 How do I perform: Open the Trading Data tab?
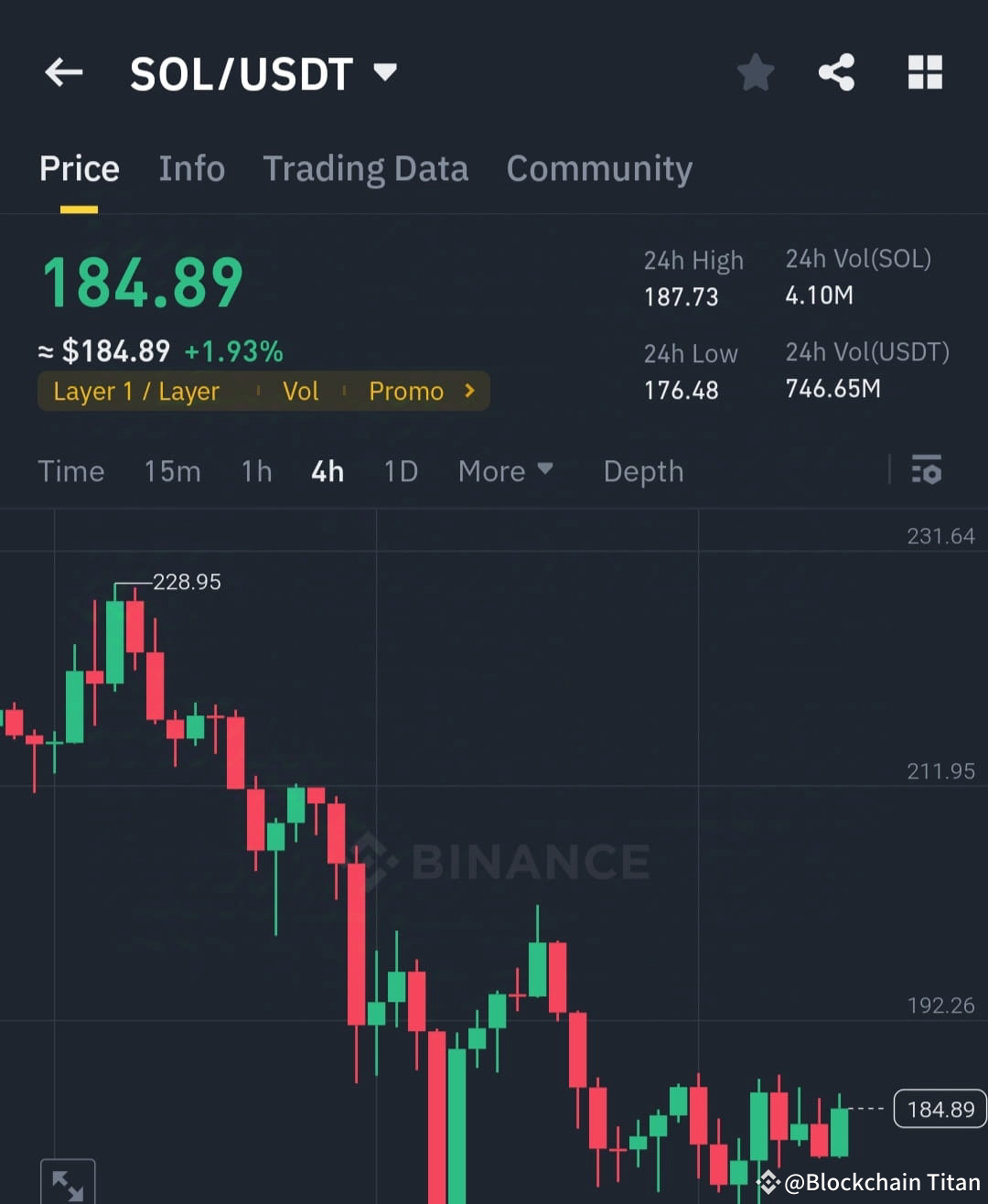(366, 168)
